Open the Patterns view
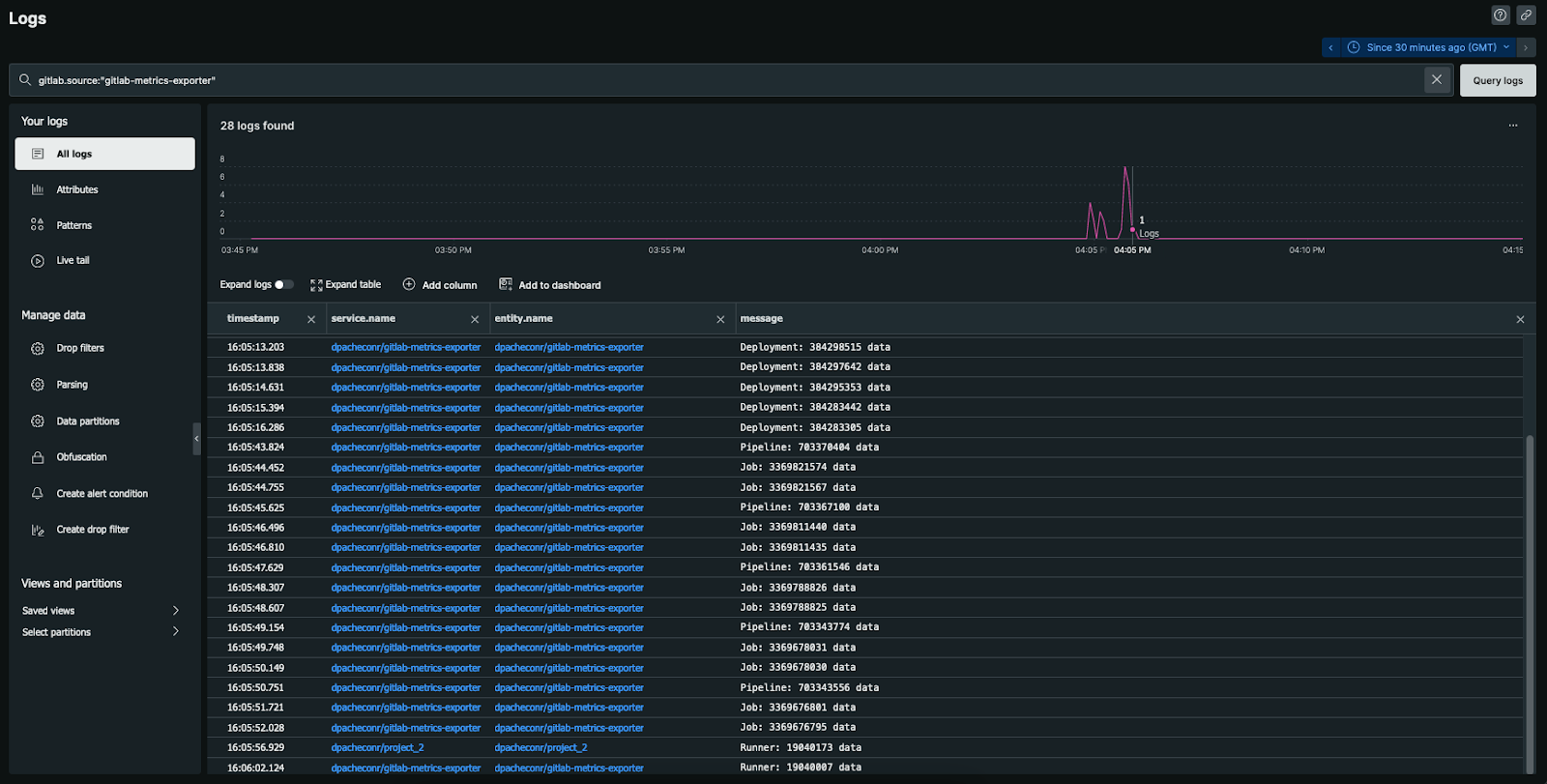Viewport: 1547px width, 784px height. click(73, 225)
